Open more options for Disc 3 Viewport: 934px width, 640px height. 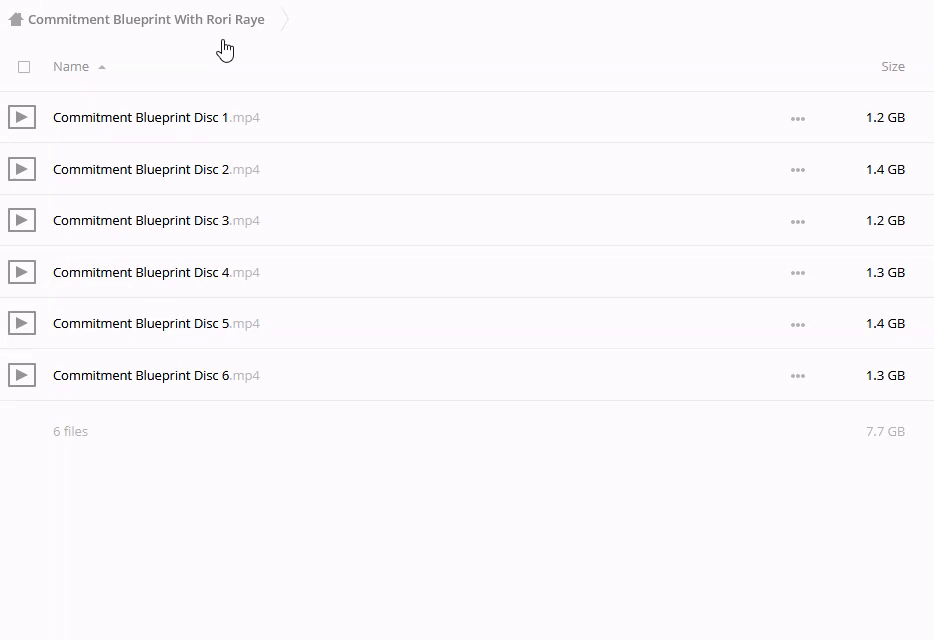[797, 221]
